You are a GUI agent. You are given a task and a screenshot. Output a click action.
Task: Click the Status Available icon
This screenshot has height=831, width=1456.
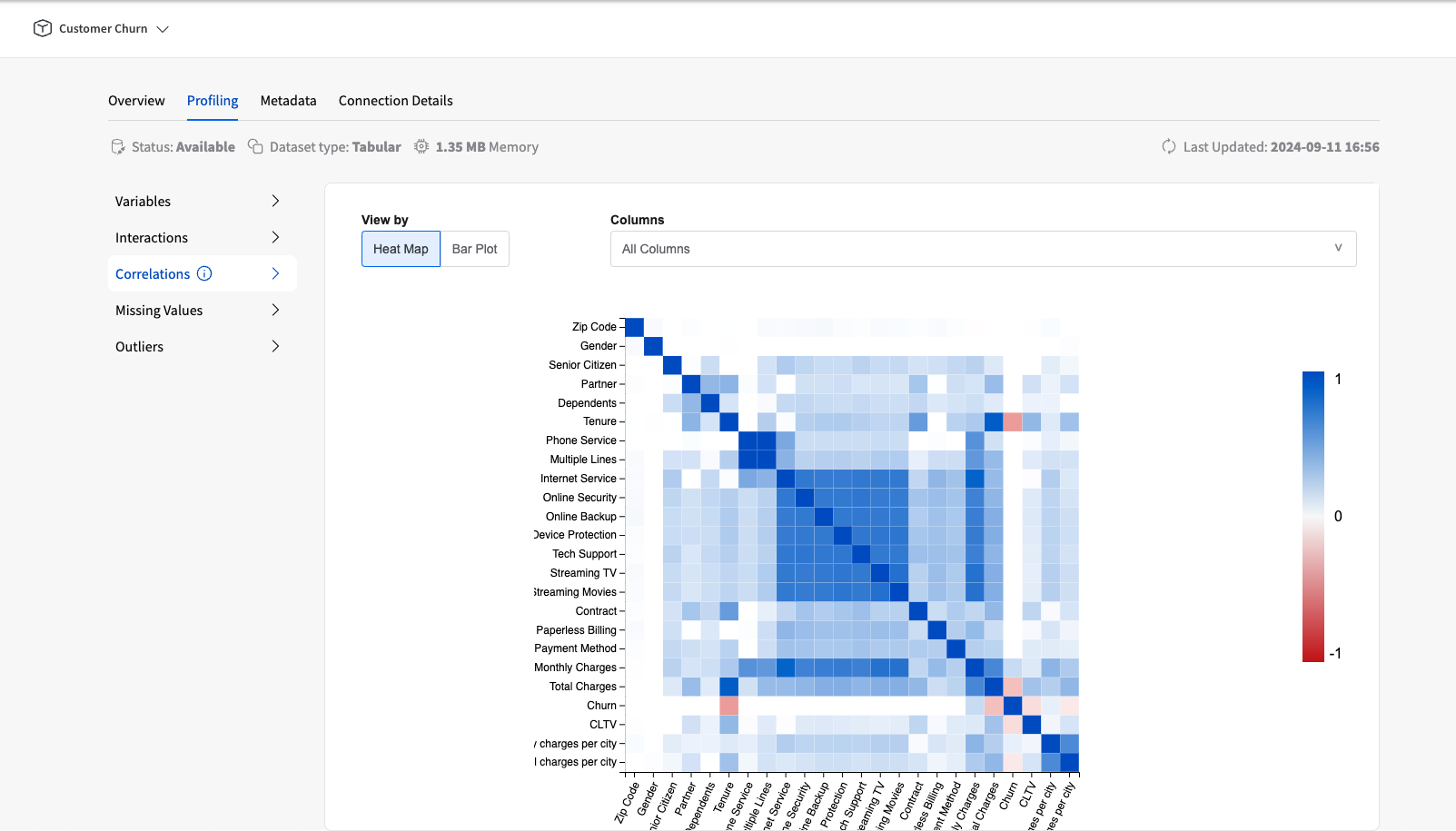pos(118,147)
